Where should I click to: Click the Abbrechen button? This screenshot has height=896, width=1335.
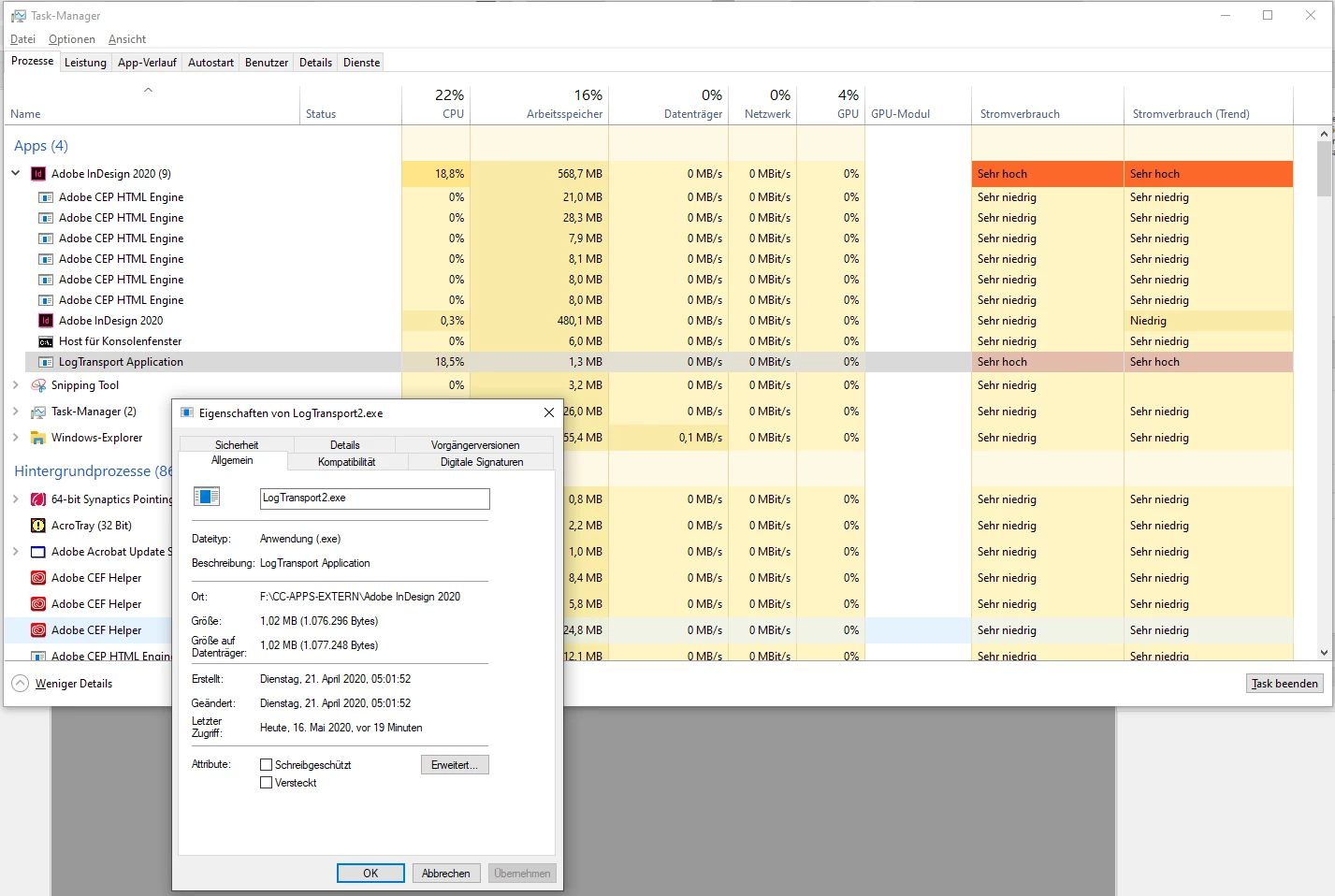[x=446, y=874]
